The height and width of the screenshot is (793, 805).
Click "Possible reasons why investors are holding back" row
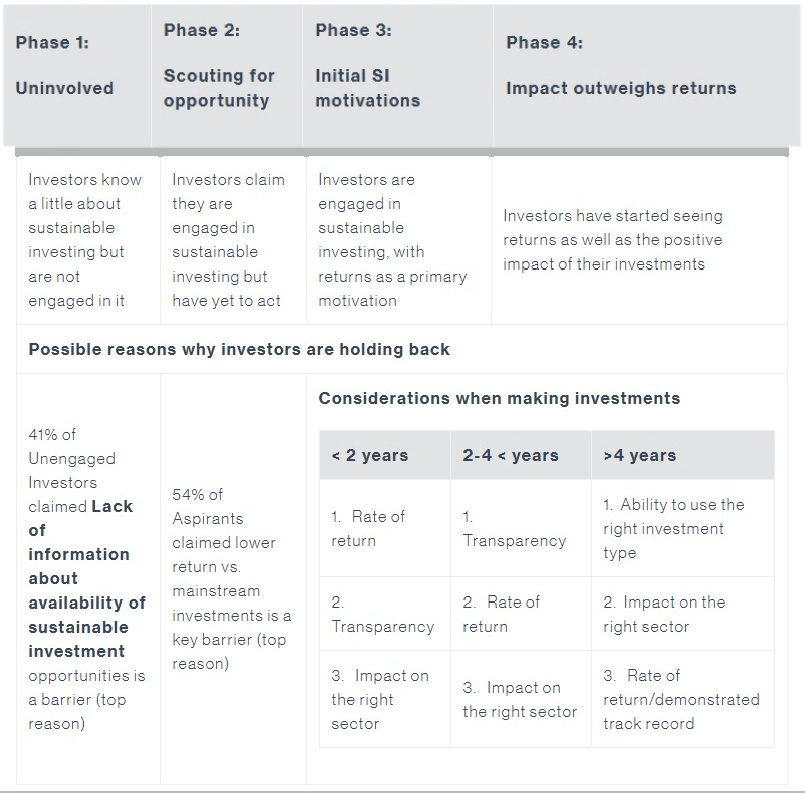[239, 349]
